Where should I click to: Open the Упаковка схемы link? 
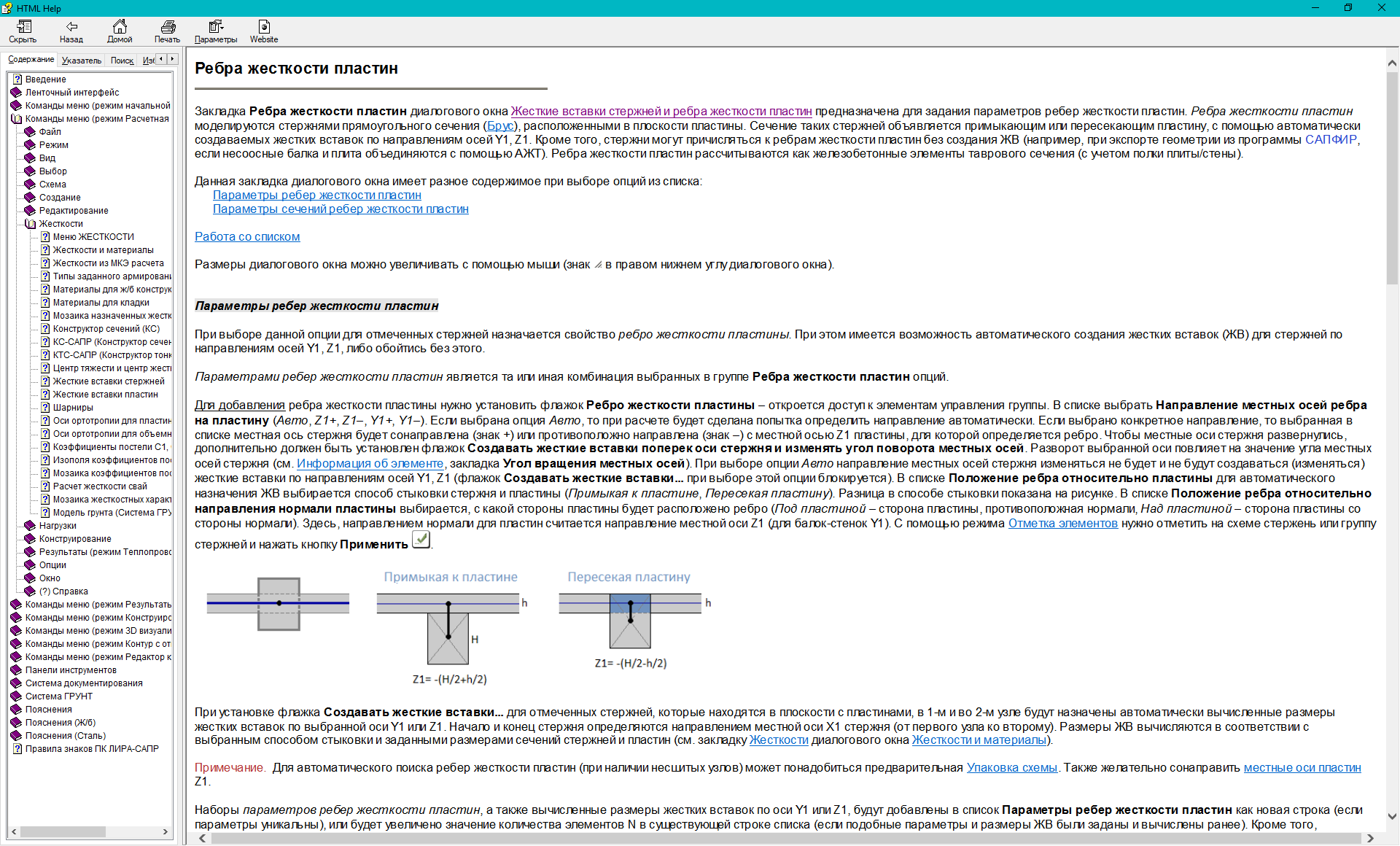(x=1011, y=767)
